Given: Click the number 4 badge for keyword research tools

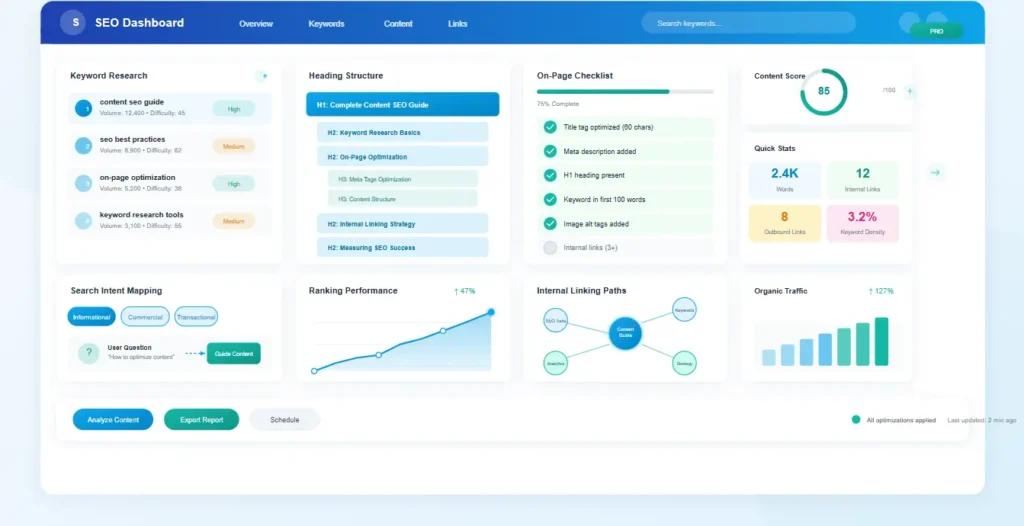Looking at the screenshot, I should [84, 220].
